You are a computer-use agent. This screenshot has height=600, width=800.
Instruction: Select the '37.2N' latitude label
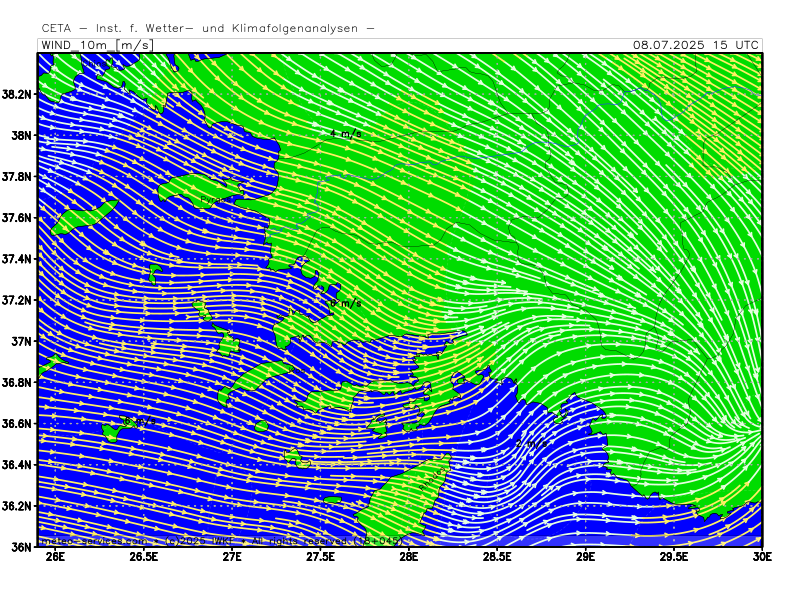(x=19, y=301)
